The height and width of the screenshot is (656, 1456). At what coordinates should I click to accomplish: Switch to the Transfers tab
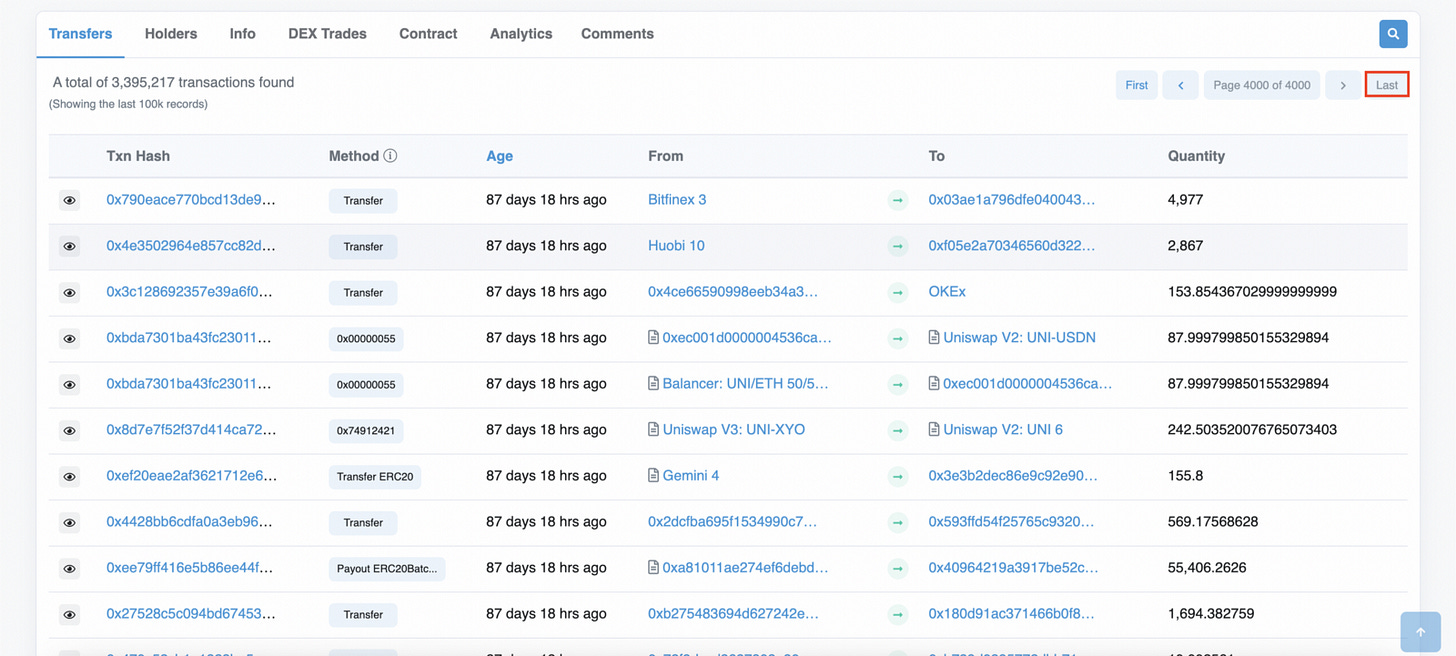pos(80,34)
